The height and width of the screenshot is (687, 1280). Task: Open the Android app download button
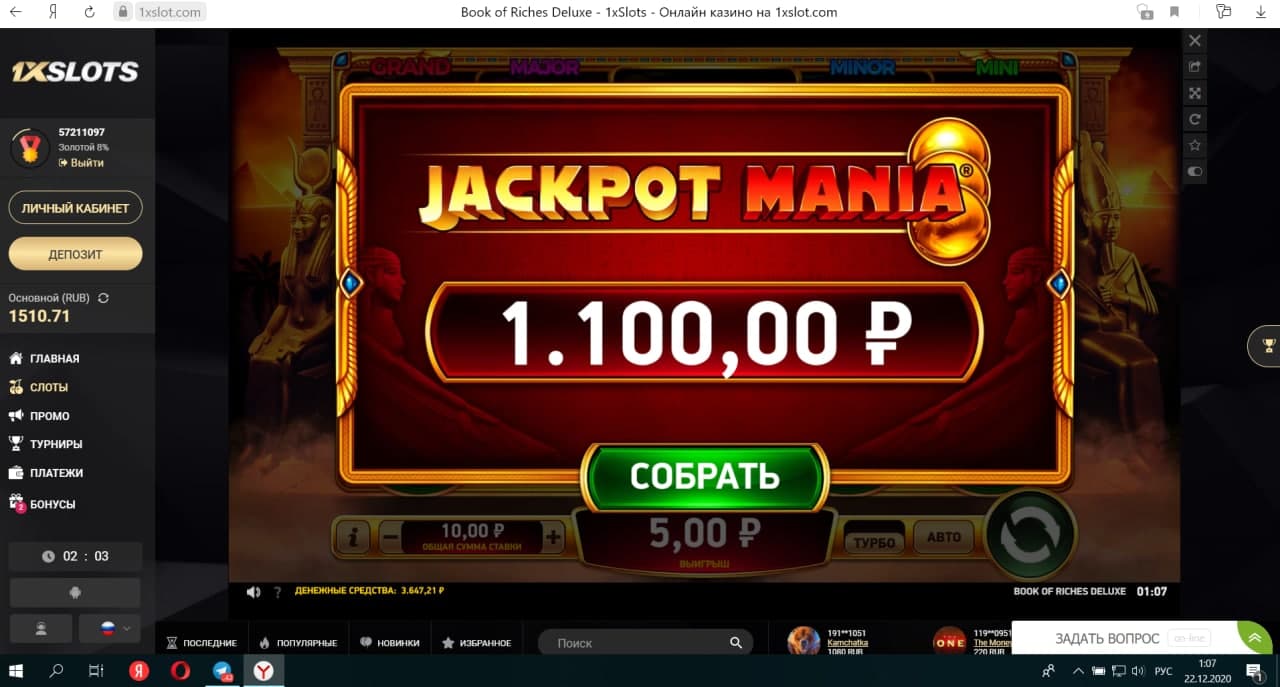(75, 592)
